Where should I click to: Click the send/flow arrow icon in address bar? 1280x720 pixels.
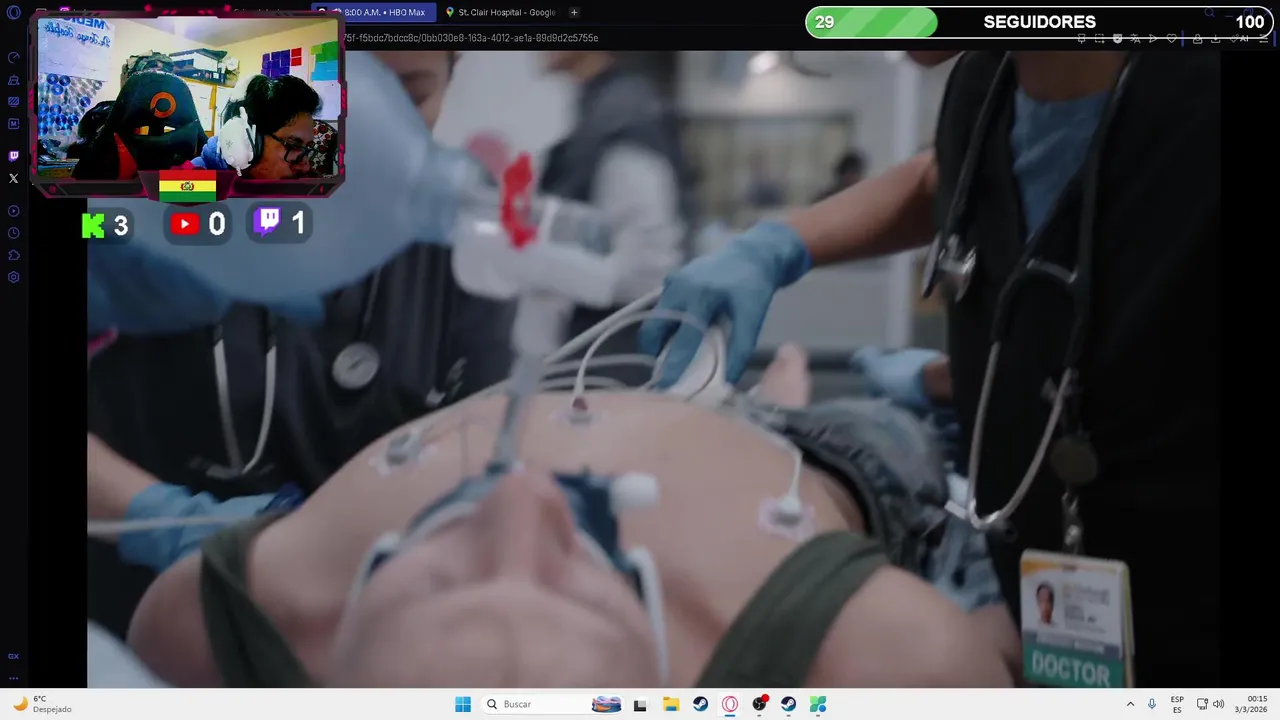1153,38
